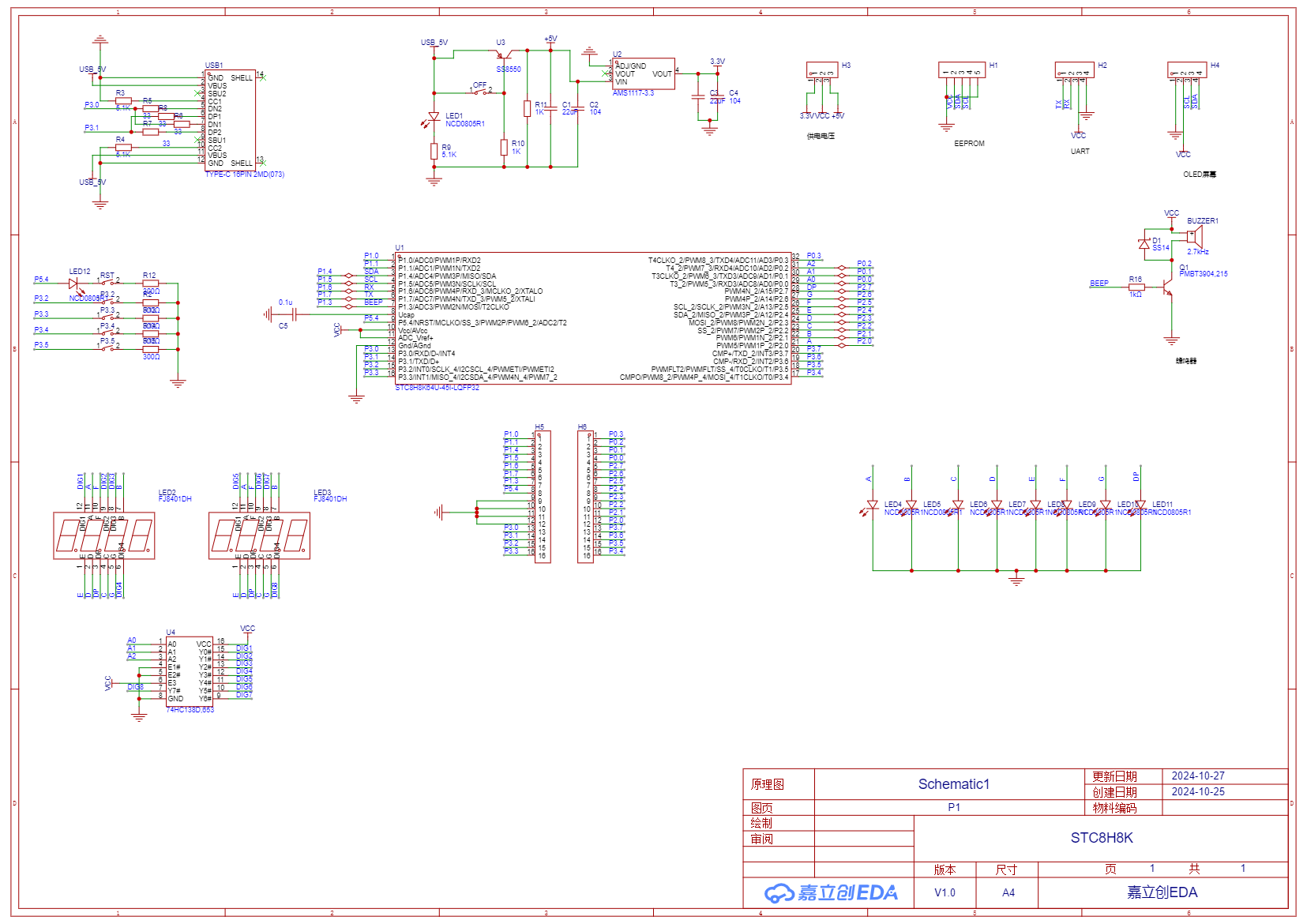This screenshot has width=1307, height=924.
Task: Click the creation date 2024-10-25
Action: click(1198, 792)
